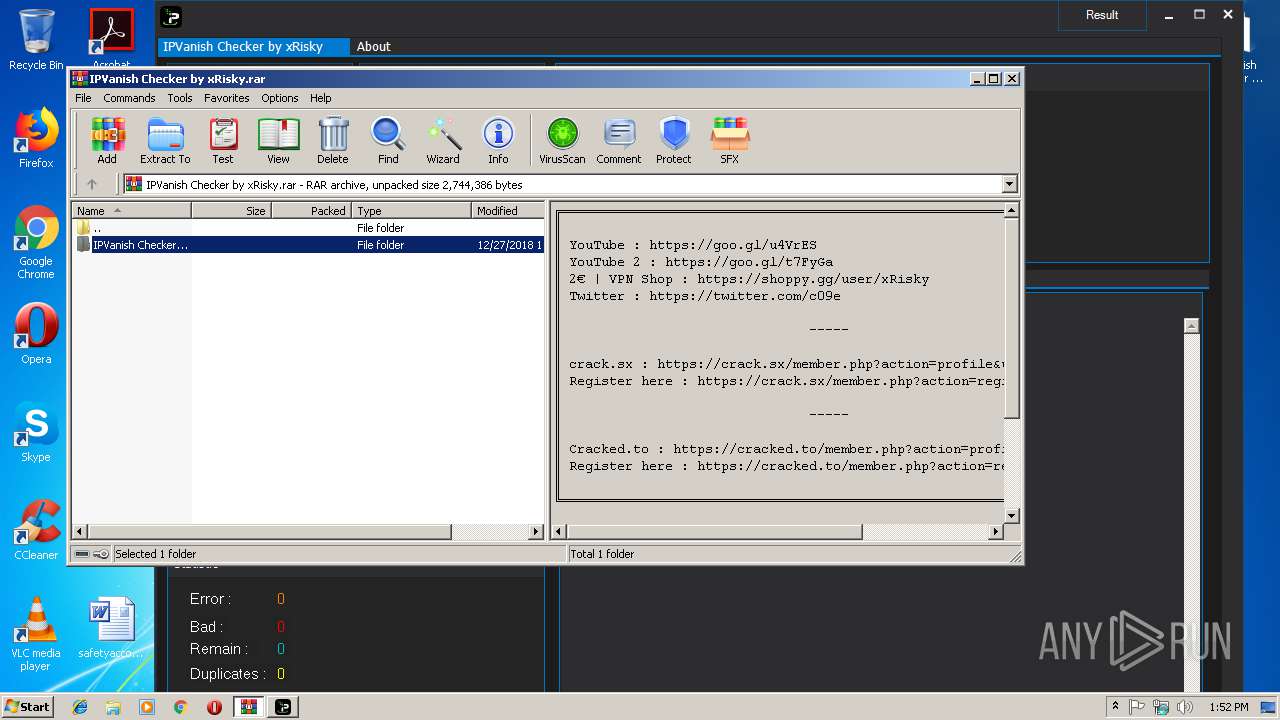This screenshot has height=720, width=1280.
Task: Click the Twitter URL line in comment
Action: click(x=705, y=296)
